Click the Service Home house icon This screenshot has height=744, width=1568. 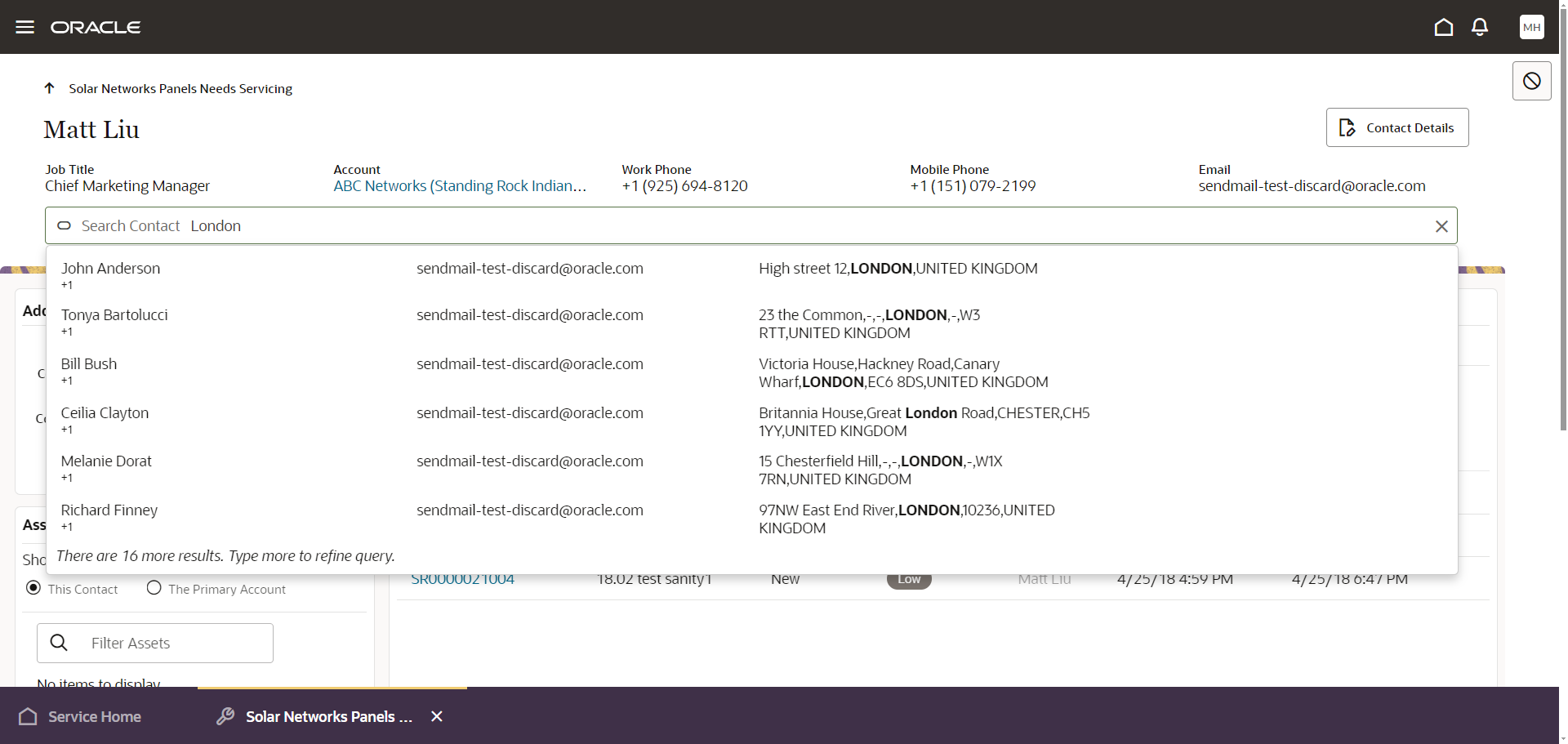(x=28, y=716)
